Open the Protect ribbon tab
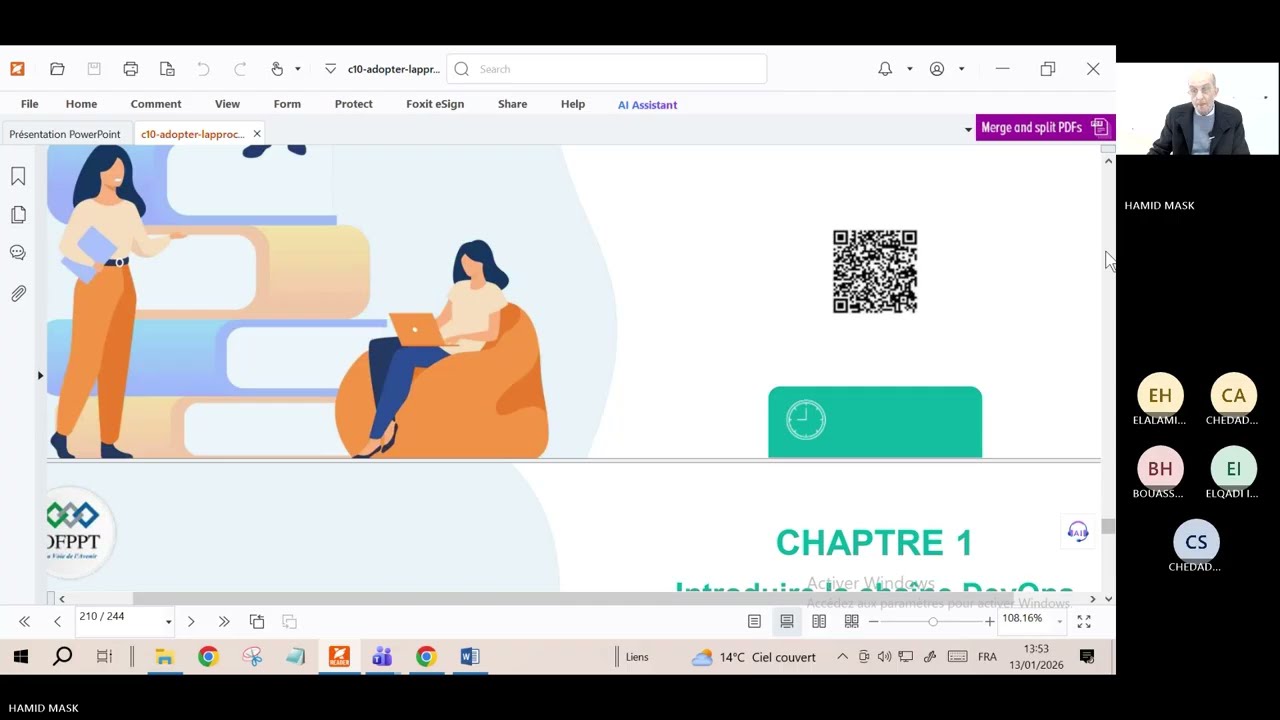Image resolution: width=1280 pixels, height=720 pixels. click(354, 104)
